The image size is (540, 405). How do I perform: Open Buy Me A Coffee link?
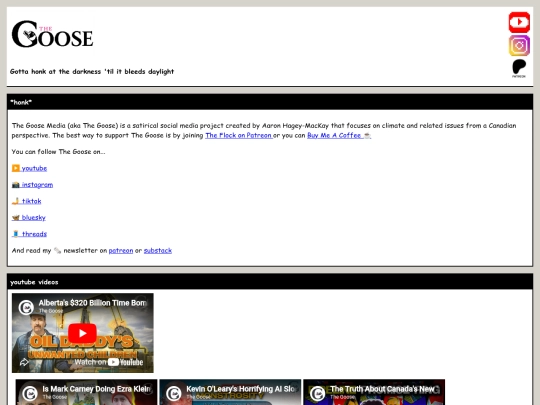[x=339, y=135]
